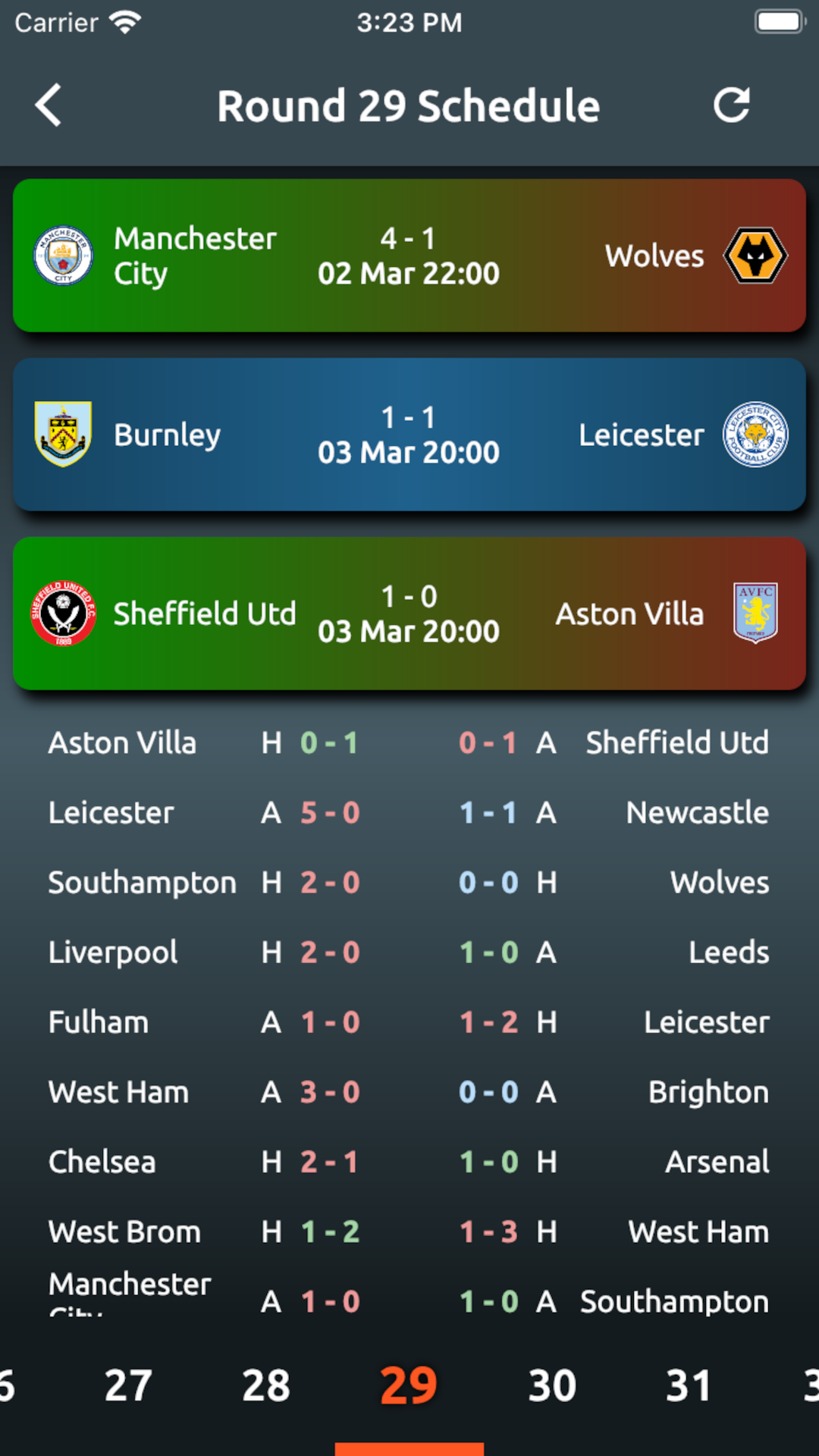
Task: Tap the Newcastle 1 - 1 away result
Action: [x=614, y=813]
